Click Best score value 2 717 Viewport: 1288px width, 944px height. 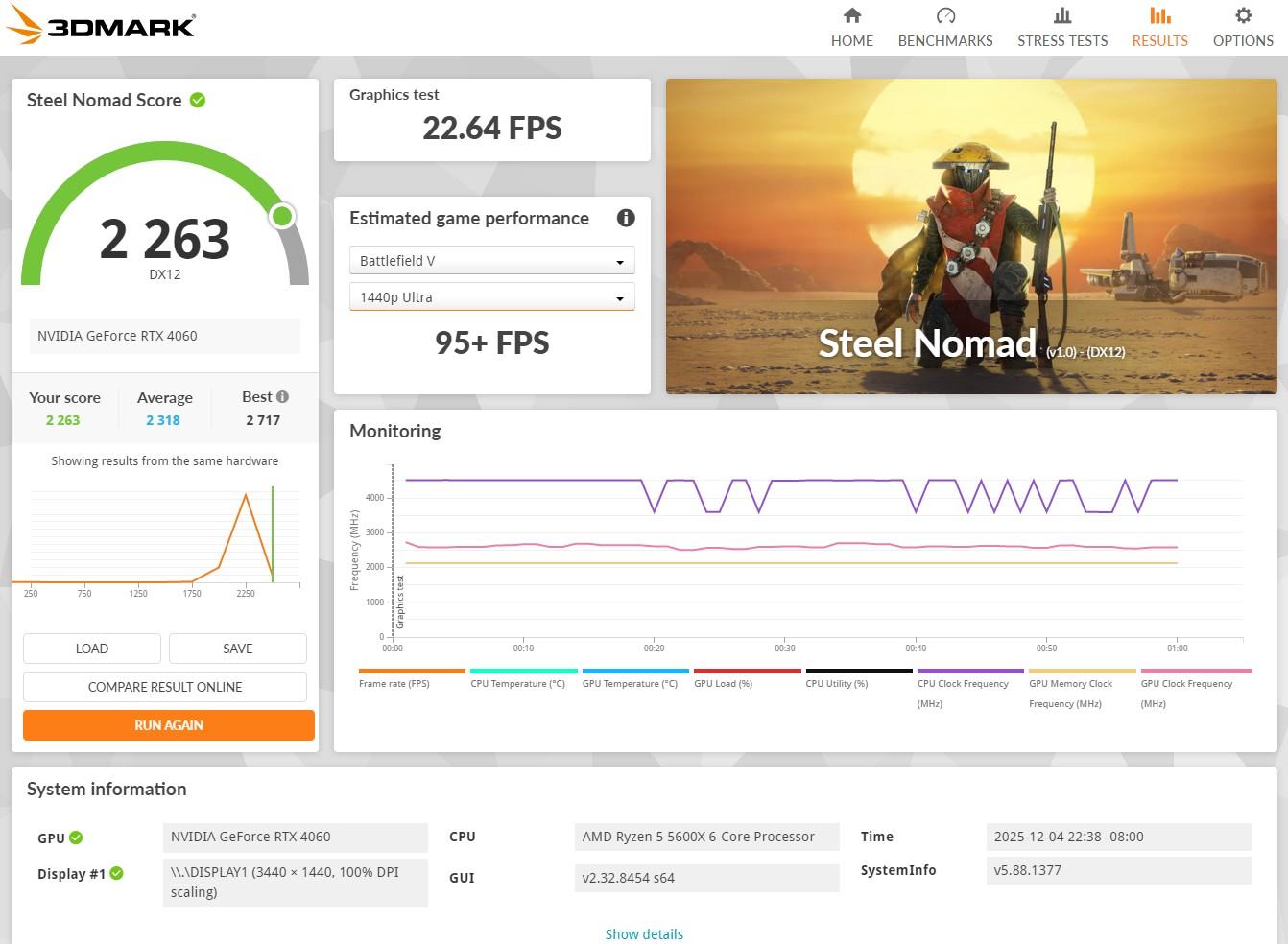[x=263, y=420]
